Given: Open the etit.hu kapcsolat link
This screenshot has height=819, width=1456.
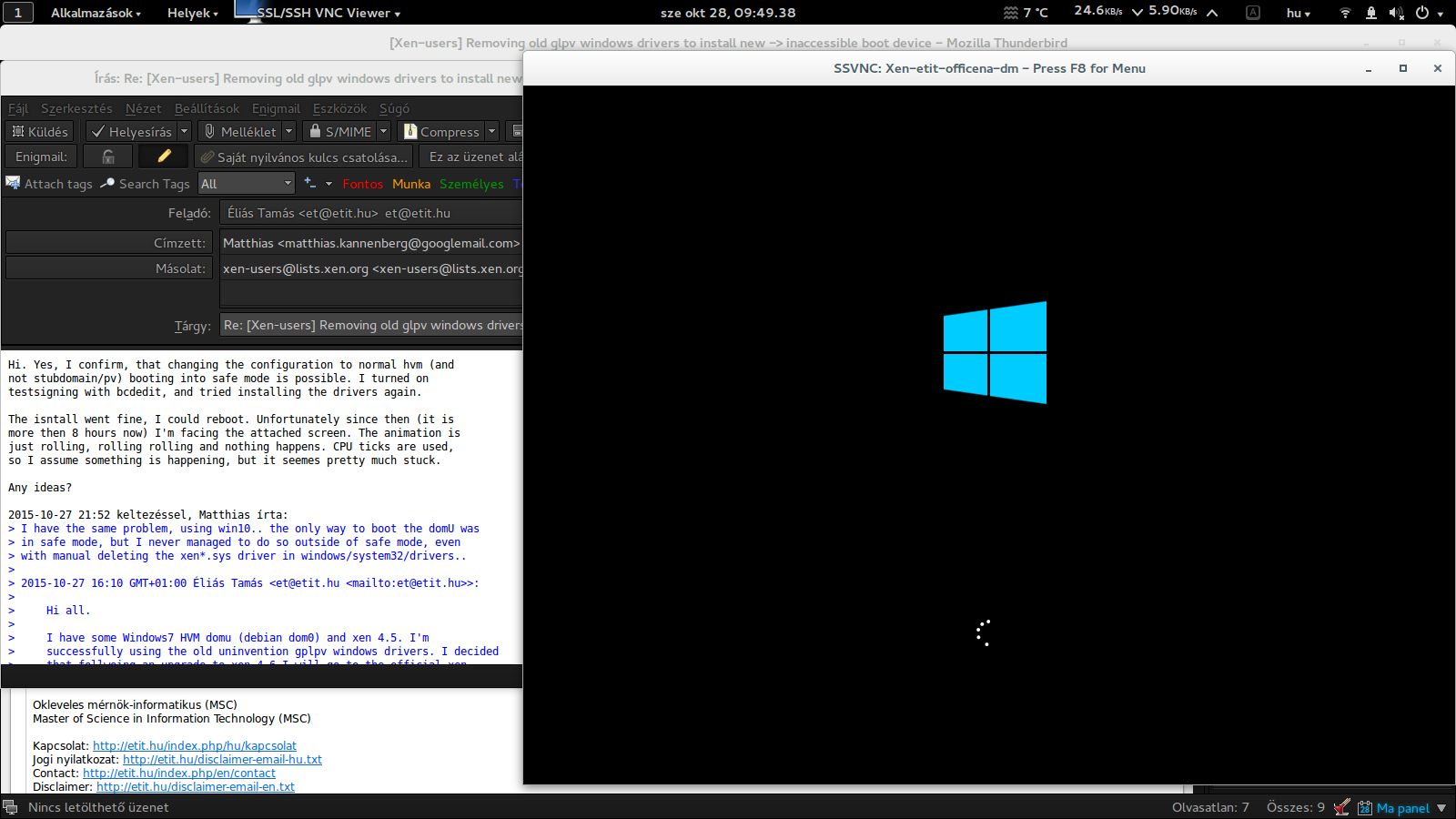Looking at the screenshot, I should pyautogui.click(x=195, y=745).
